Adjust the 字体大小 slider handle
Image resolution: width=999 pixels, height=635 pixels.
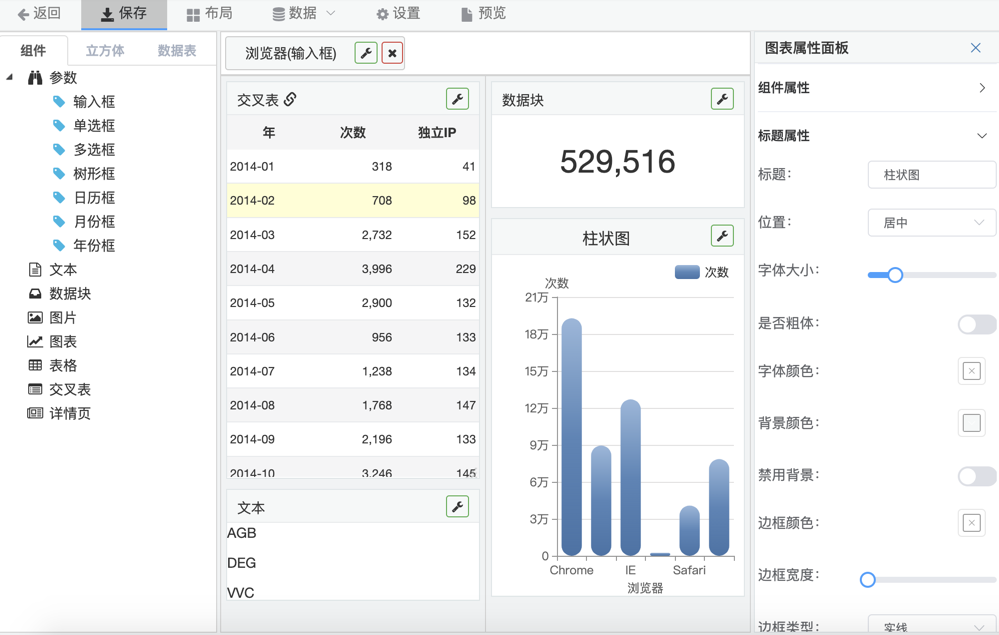(895, 275)
